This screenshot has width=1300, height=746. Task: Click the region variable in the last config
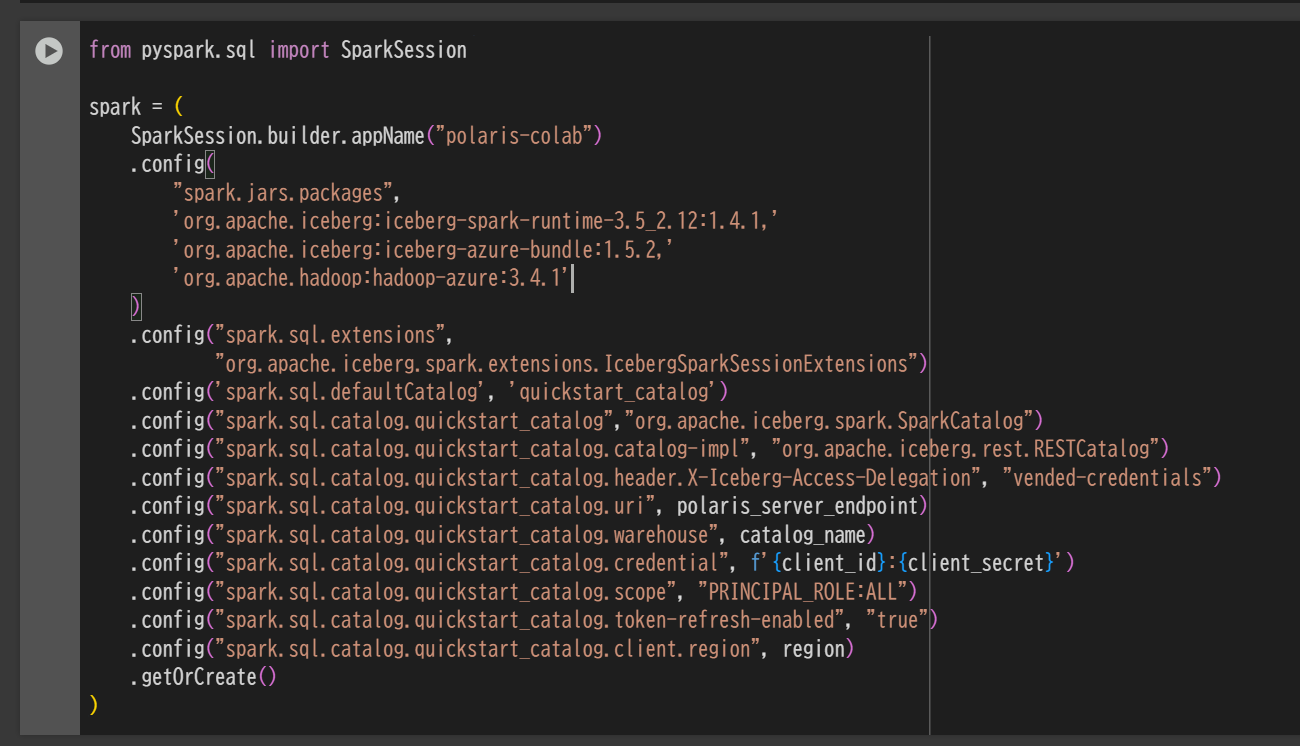coord(813,649)
